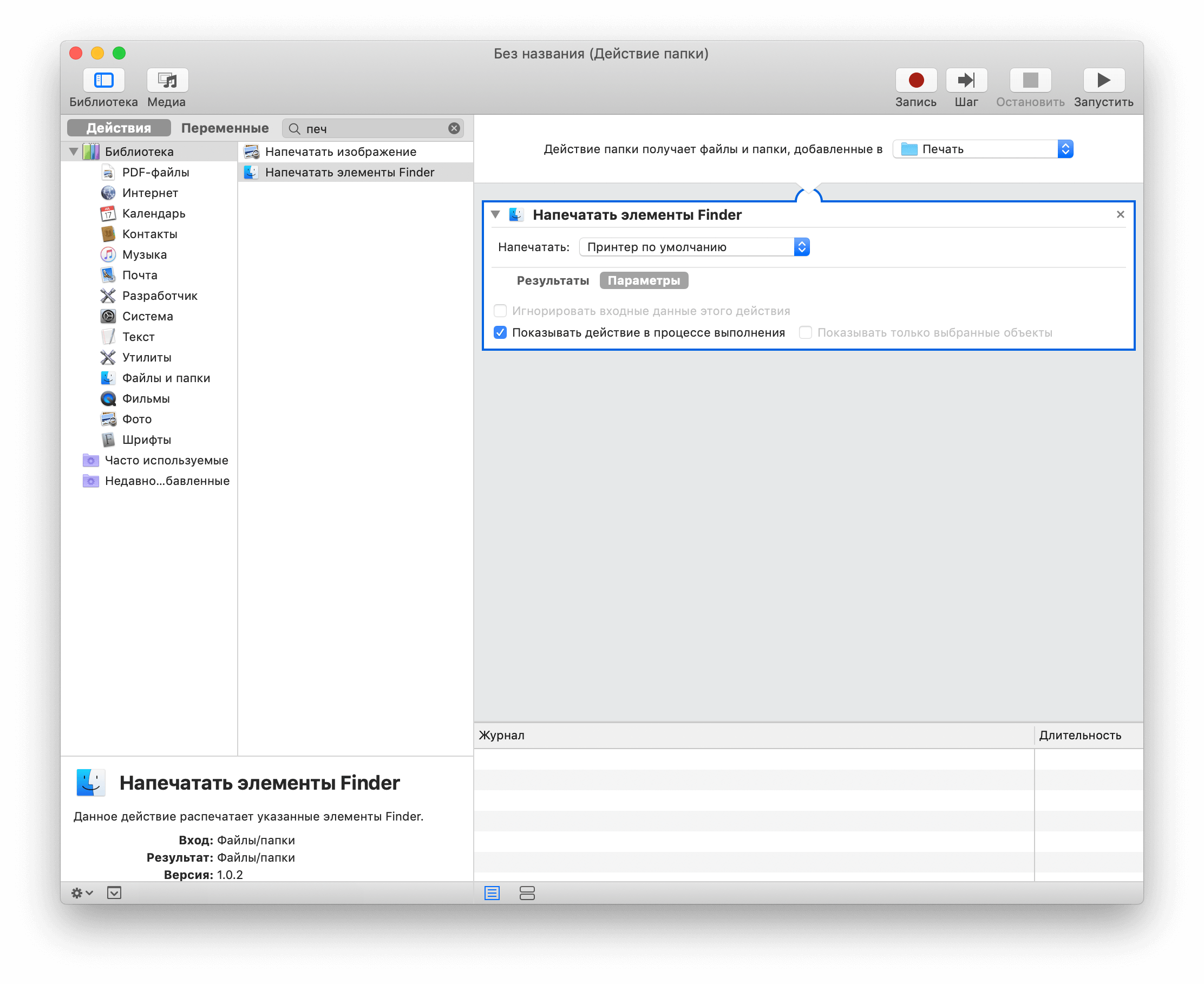This screenshot has height=984, width=1204.
Task: Show the log view
Action: click(x=492, y=893)
